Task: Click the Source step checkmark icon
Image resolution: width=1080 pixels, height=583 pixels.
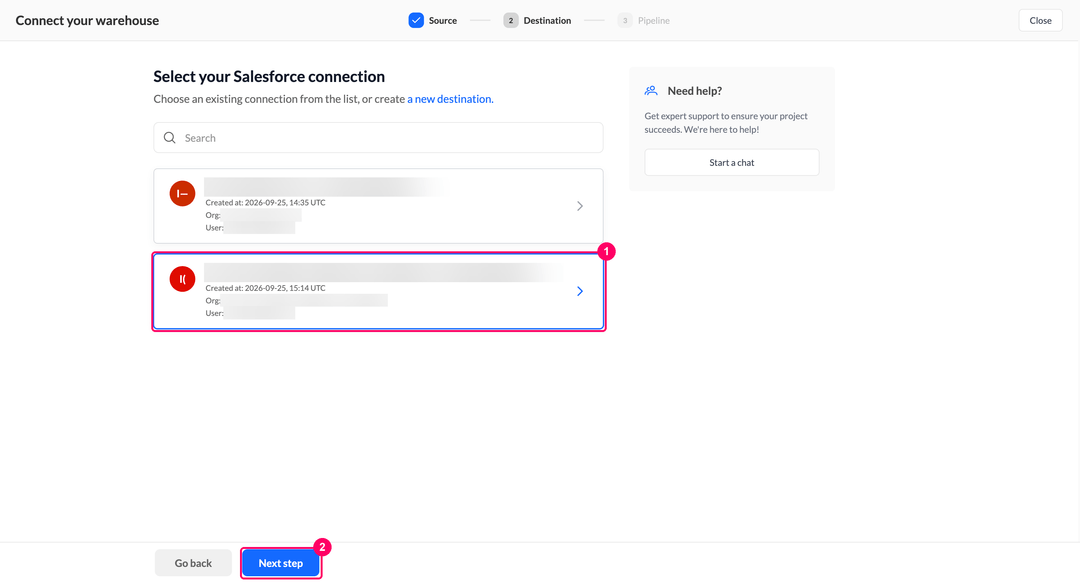Action: click(x=416, y=20)
